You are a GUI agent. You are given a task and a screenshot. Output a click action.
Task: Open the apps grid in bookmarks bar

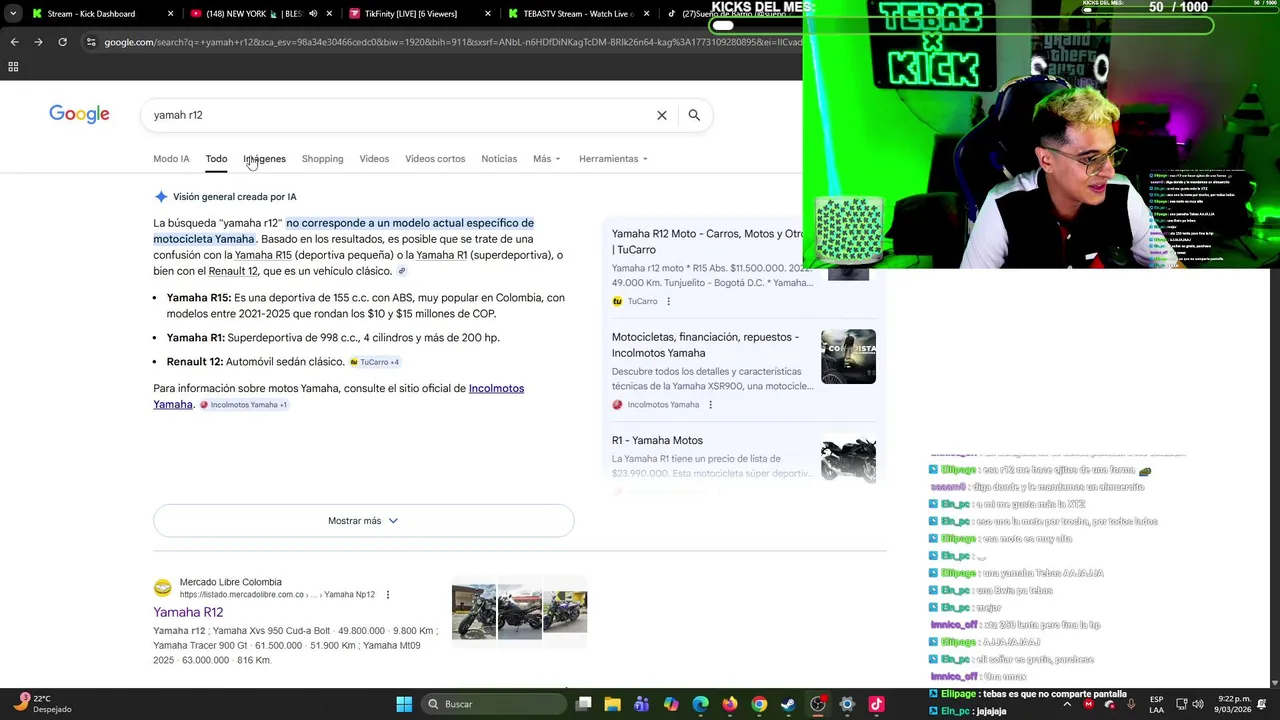point(13,67)
